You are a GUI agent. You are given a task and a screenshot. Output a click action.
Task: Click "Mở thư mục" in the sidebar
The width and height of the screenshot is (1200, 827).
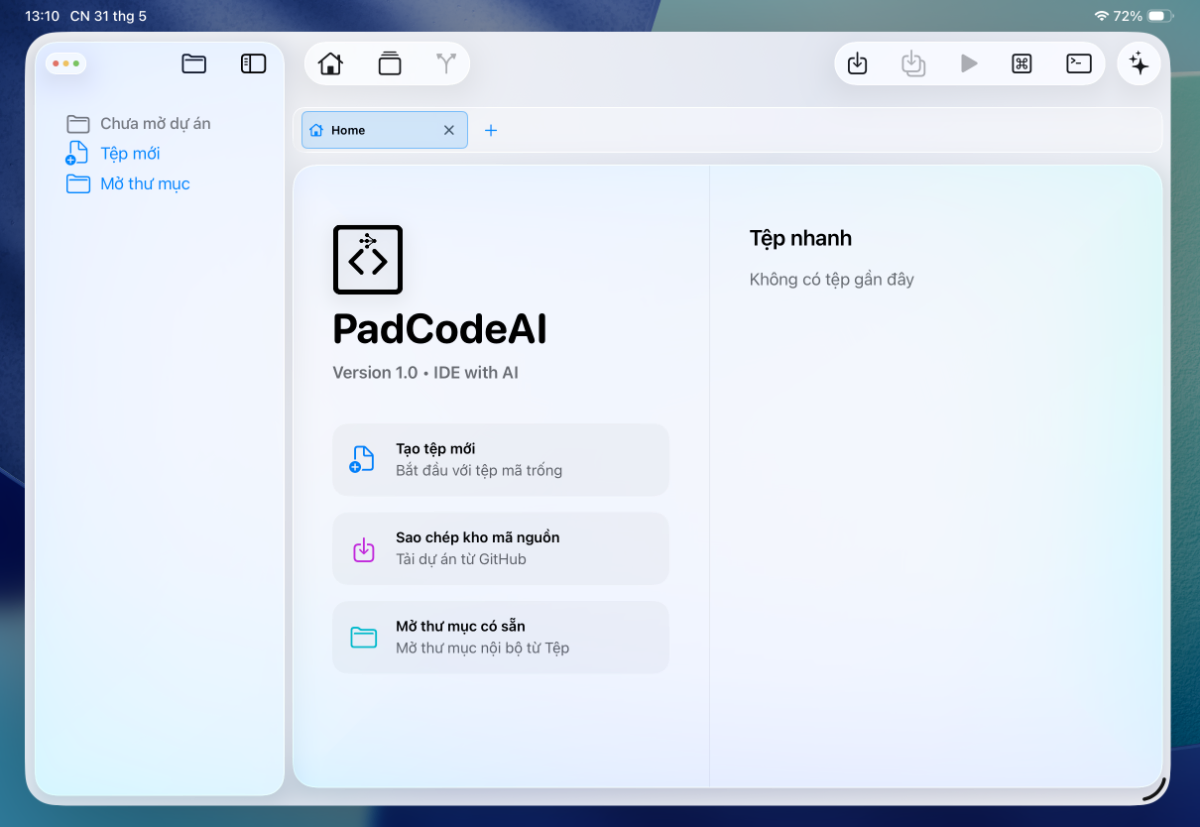click(145, 184)
